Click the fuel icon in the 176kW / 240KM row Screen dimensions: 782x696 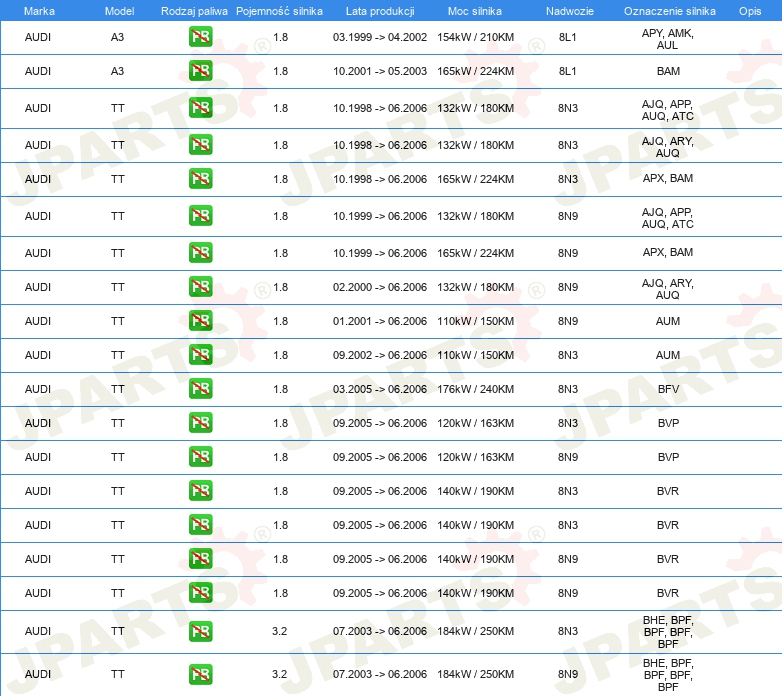[200, 389]
